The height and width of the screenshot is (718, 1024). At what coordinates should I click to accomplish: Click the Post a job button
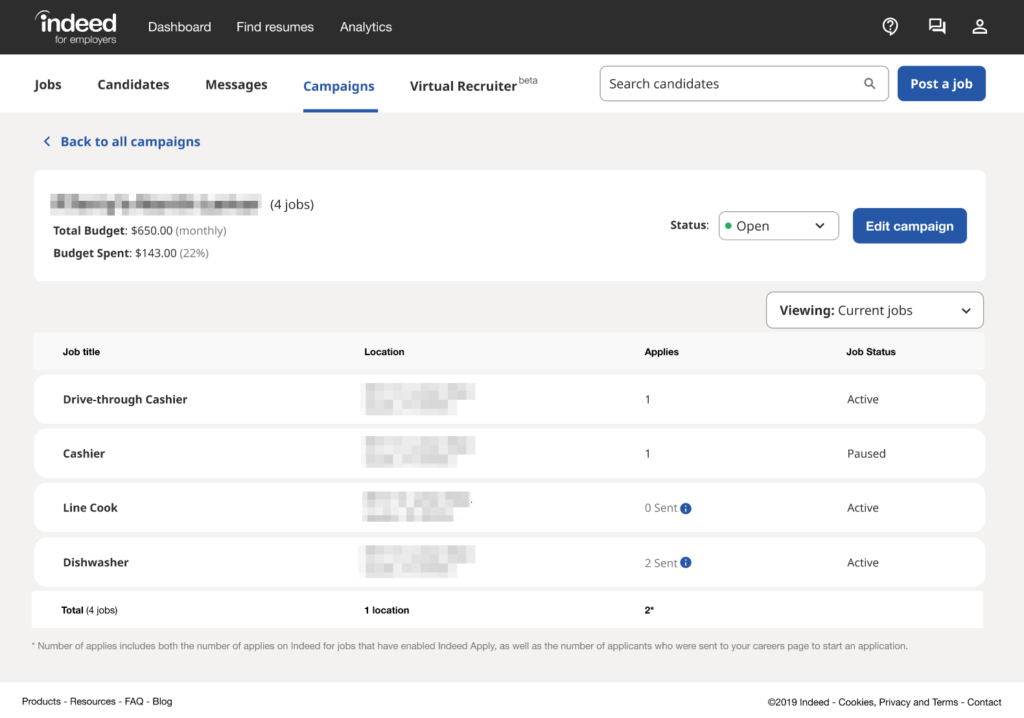[941, 83]
